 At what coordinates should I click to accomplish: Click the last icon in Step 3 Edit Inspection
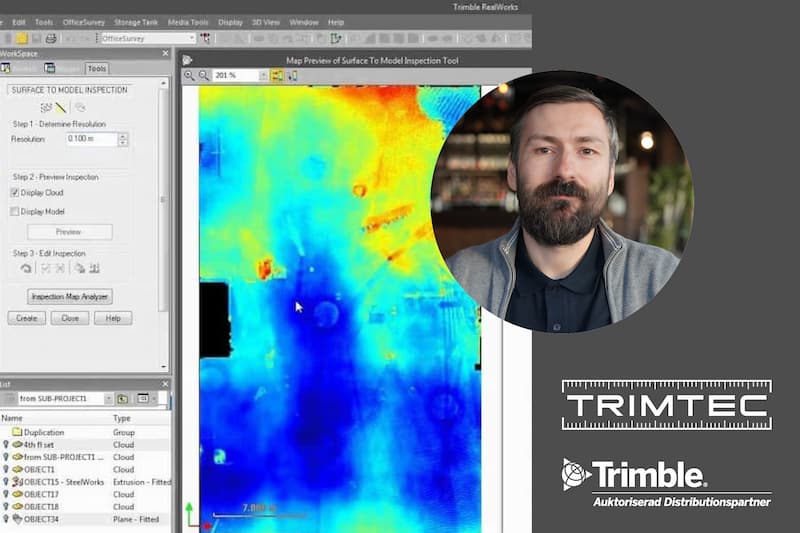pyautogui.click(x=94, y=268)
